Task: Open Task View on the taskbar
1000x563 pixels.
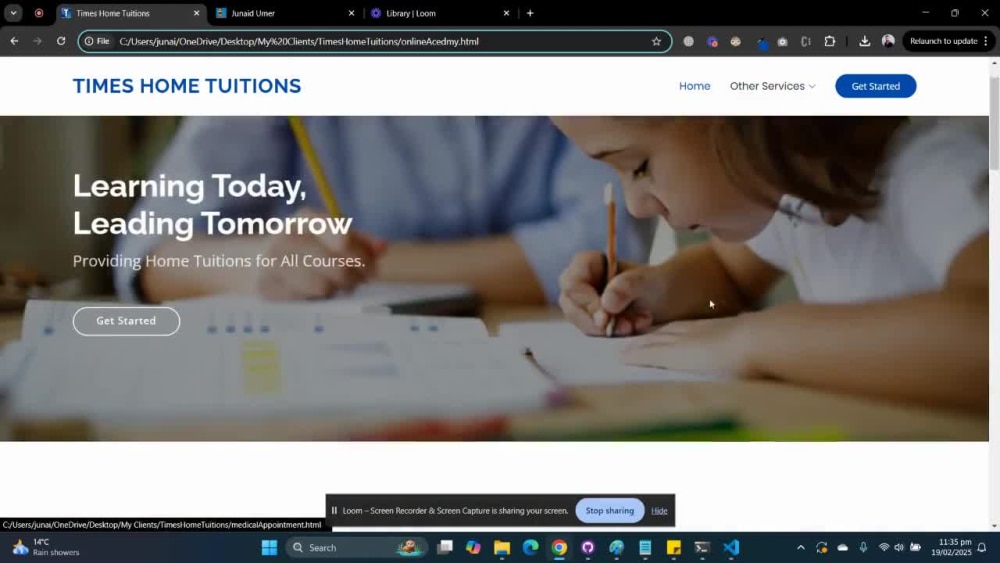Action: tap(445, 548)
